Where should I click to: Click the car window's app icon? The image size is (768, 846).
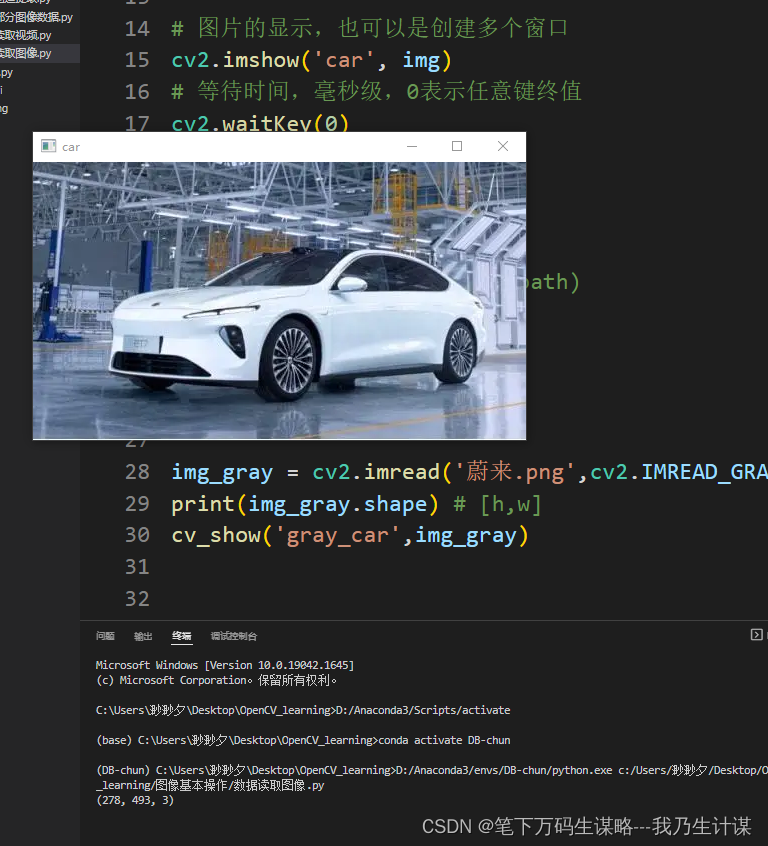(49, 146)
